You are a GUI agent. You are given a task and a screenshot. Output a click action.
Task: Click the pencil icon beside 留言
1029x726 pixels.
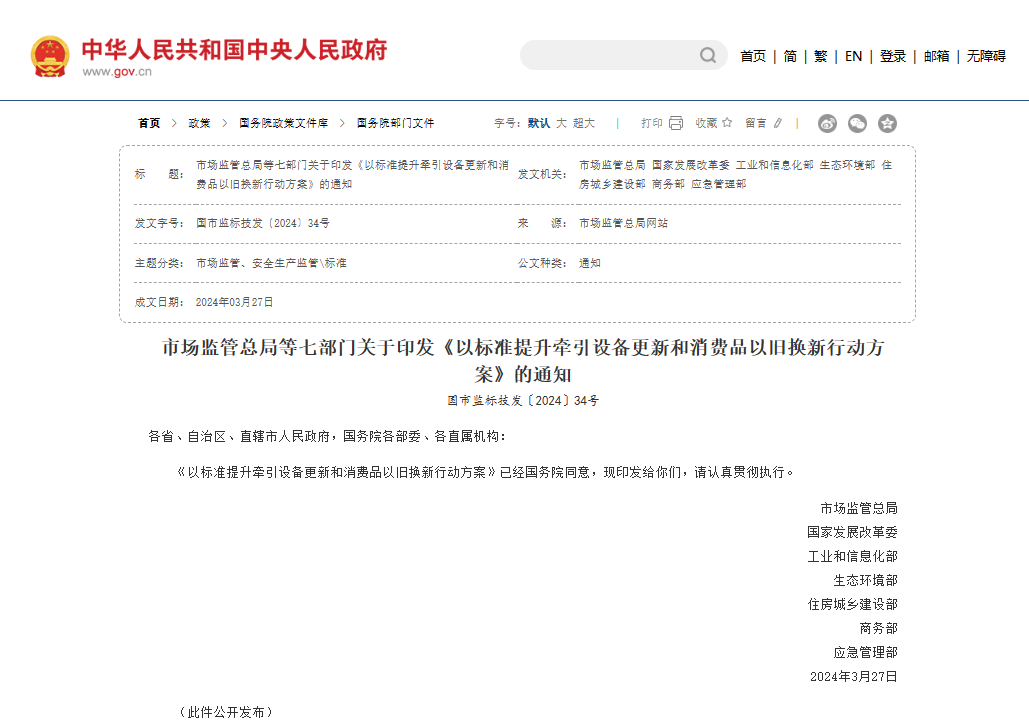point(778,123)
